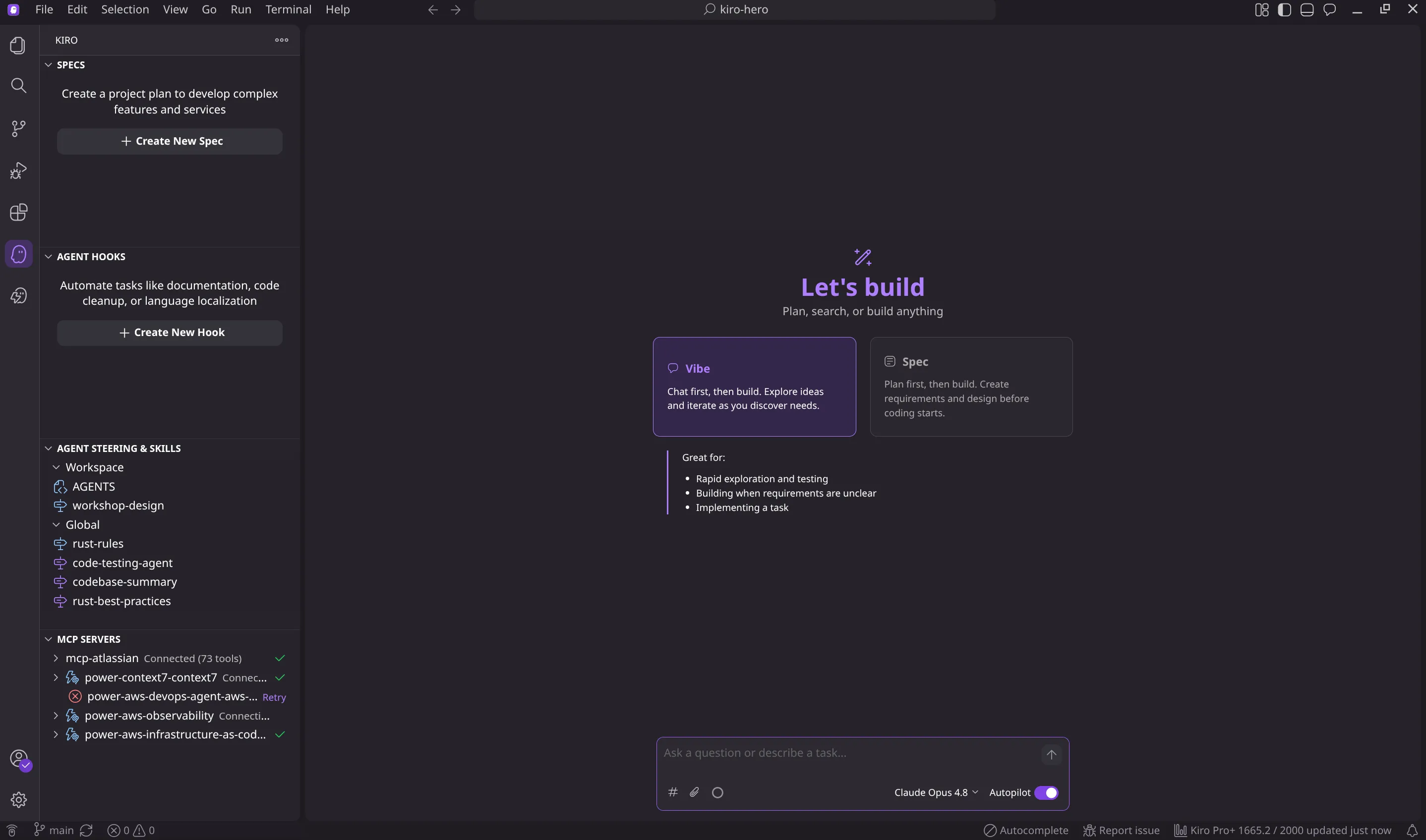
Task: Click the send arrow button in chat input
Action: (1052, 755)
